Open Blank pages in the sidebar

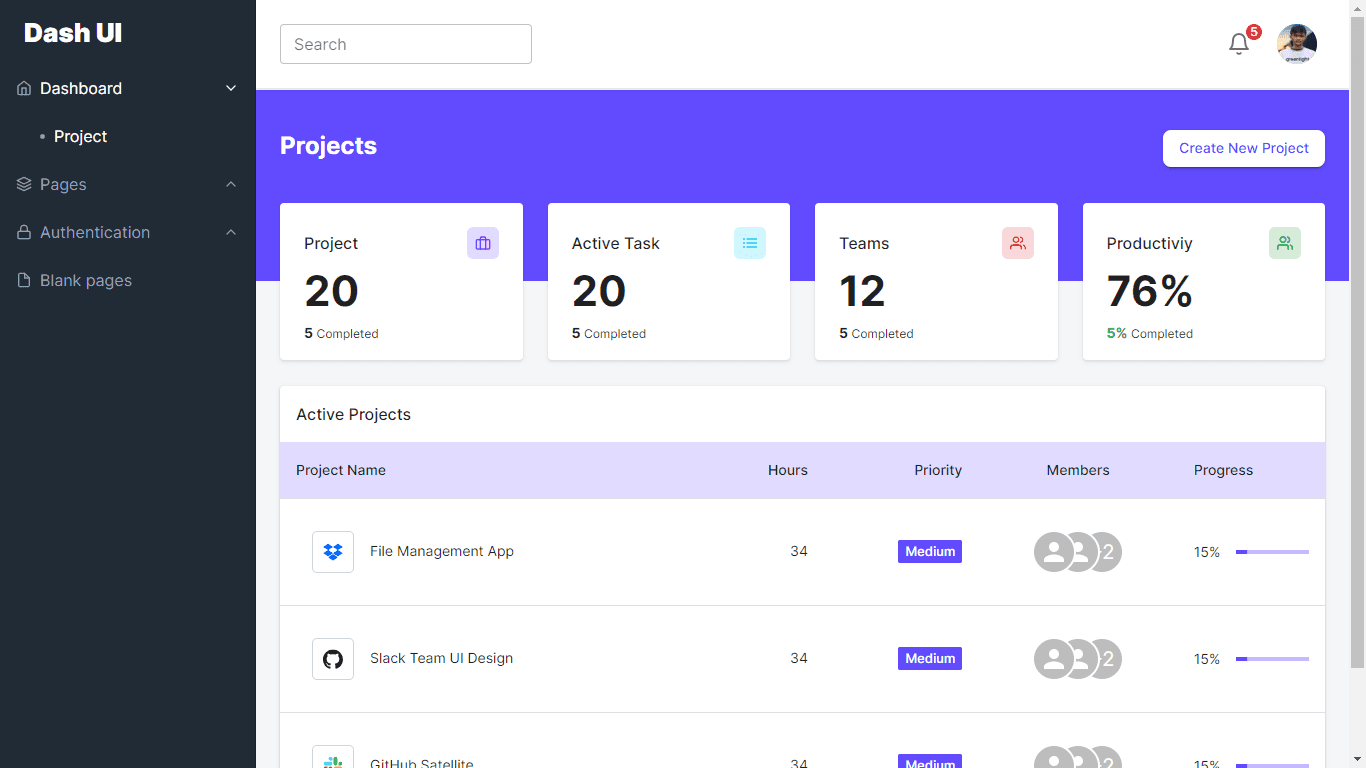tap(86, 280)
